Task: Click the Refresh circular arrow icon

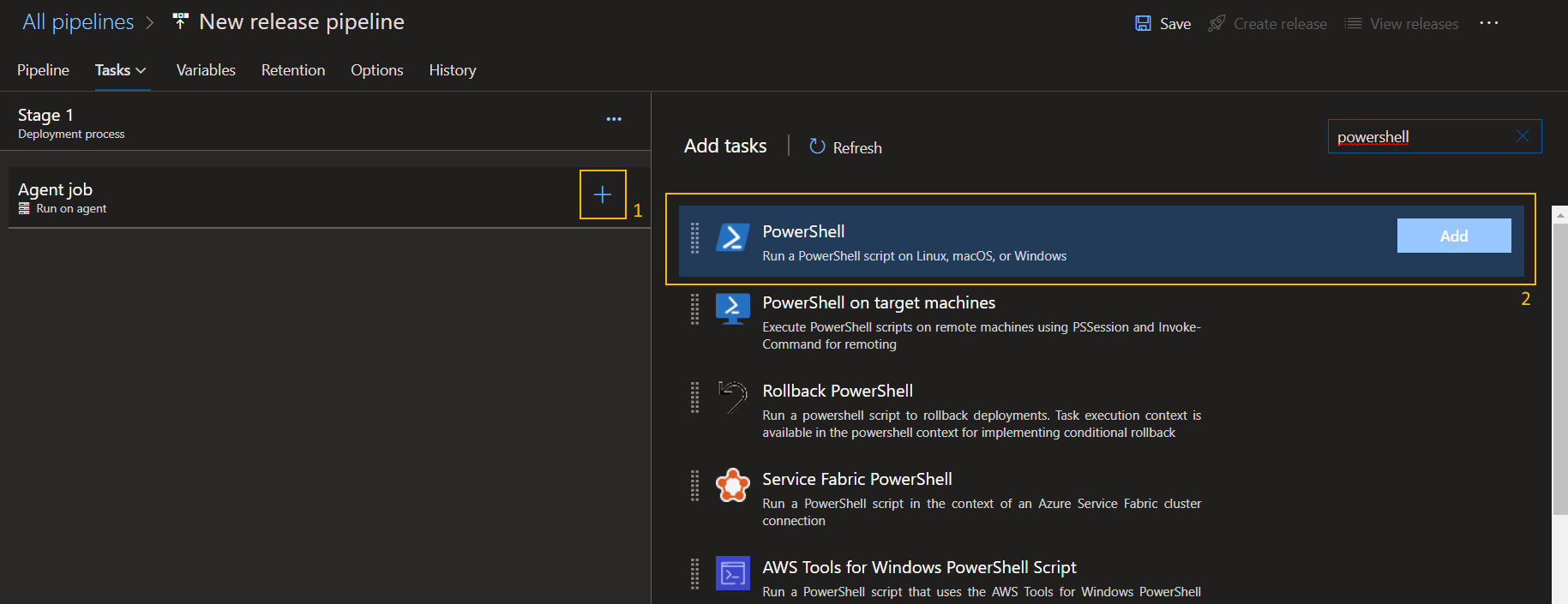Action: click(817, 147)
